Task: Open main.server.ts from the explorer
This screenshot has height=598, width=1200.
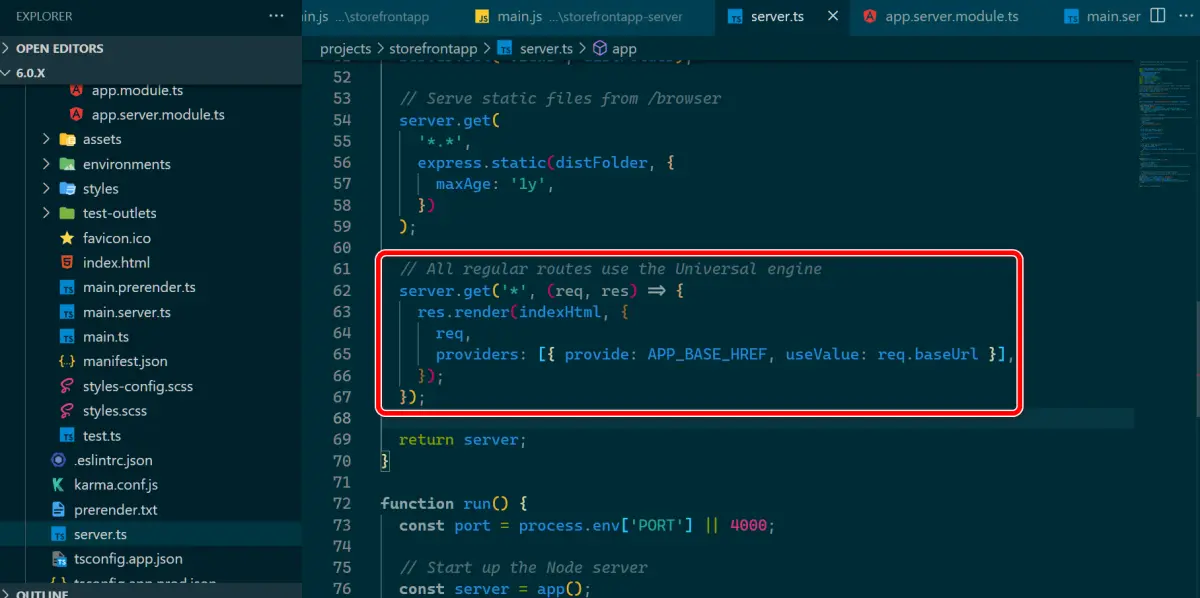Action: (127, 312)
